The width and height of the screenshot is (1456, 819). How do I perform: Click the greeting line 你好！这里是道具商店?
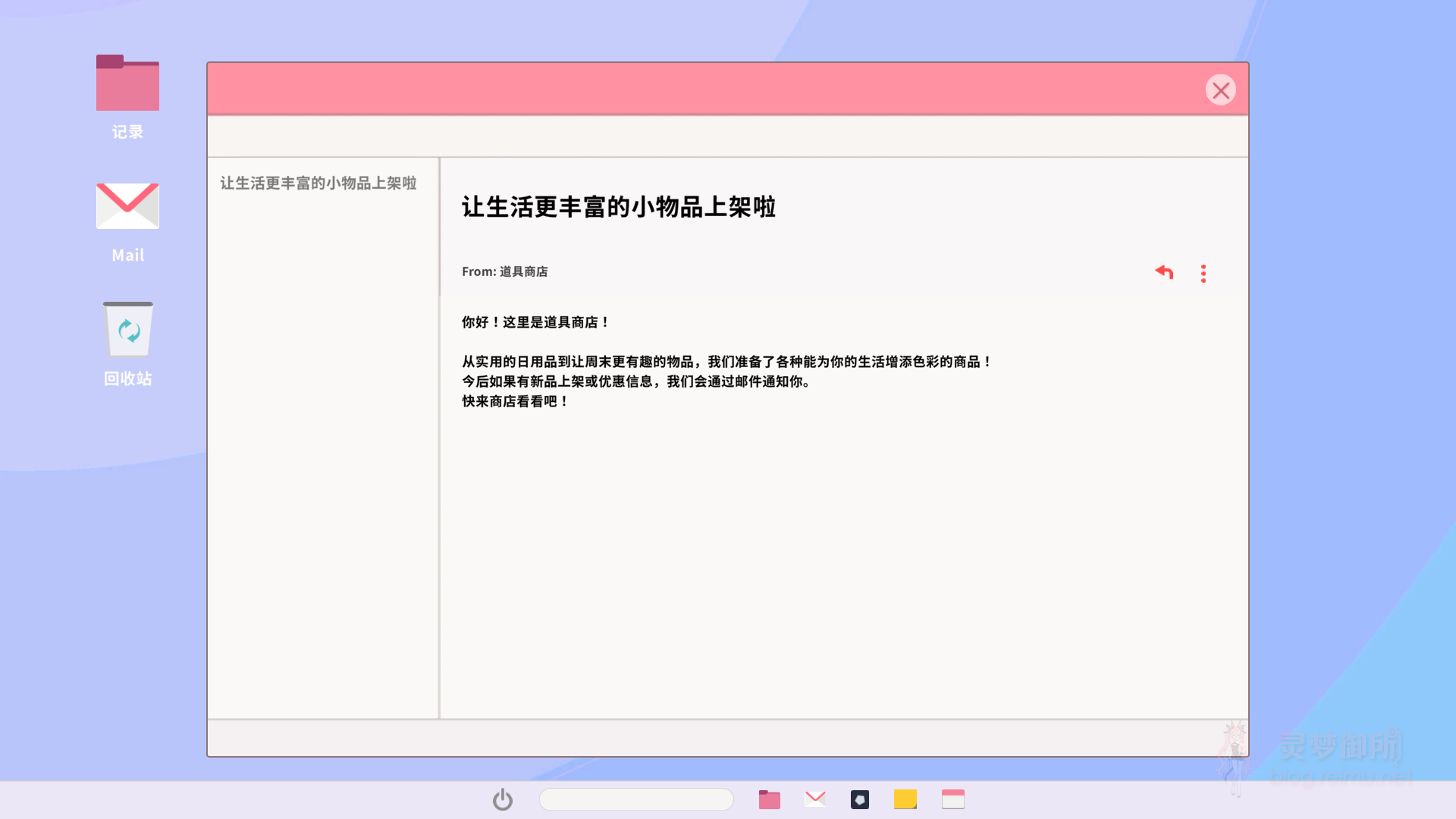click(x=535, y=322)
